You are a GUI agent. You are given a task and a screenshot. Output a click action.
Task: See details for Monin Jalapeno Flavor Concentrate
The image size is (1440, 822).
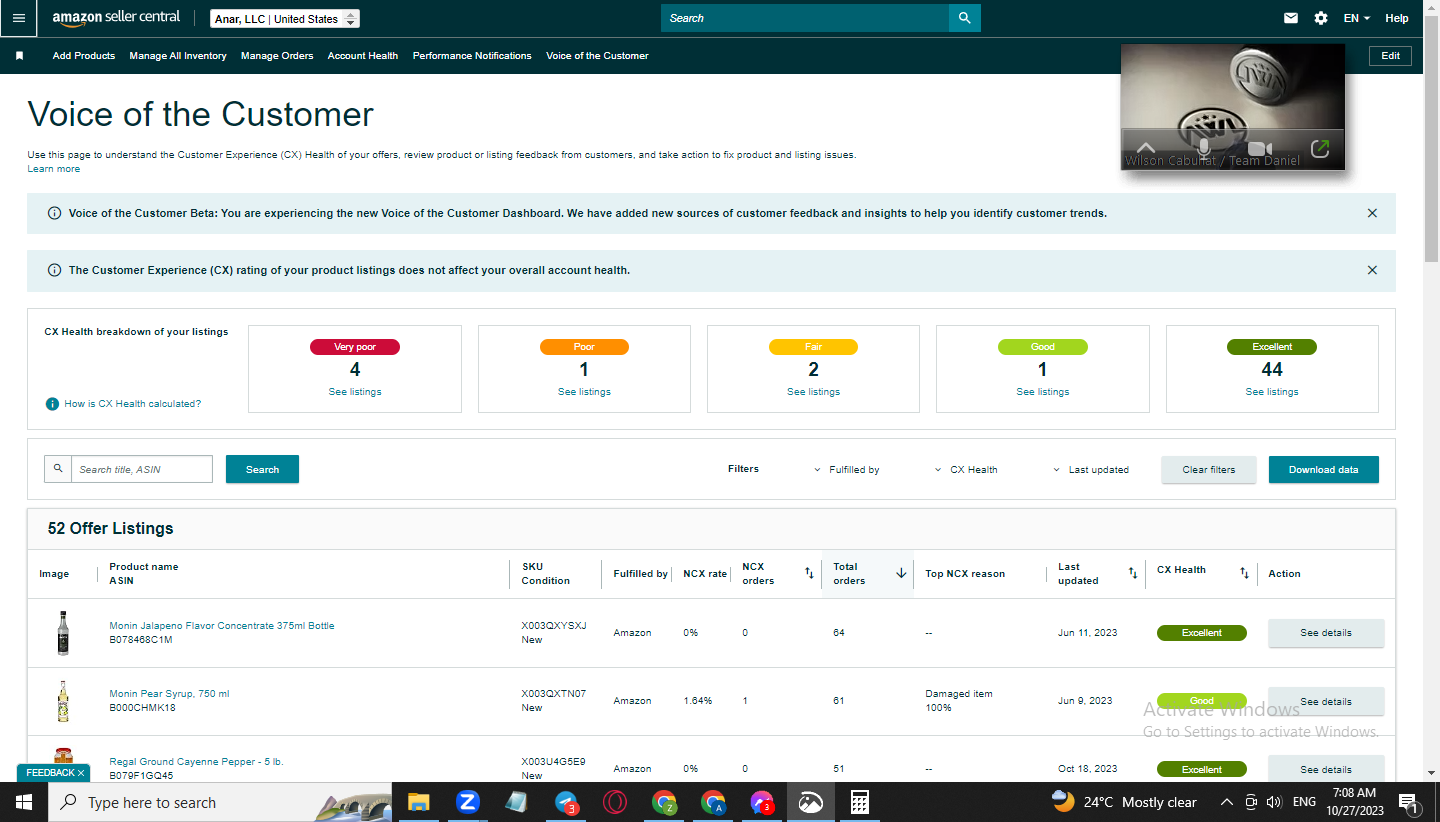1326,633
